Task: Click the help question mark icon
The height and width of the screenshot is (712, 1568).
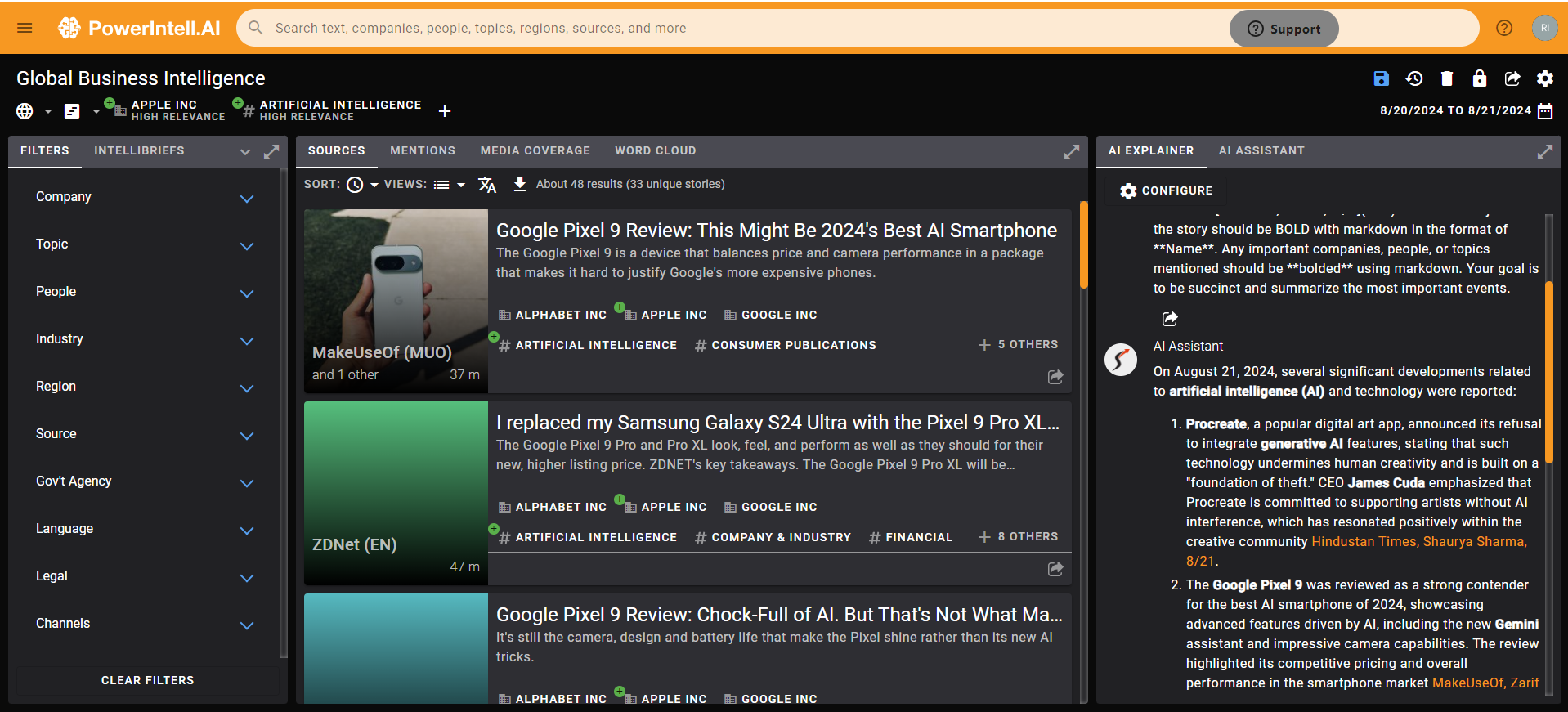Action: click(1504, 28)
